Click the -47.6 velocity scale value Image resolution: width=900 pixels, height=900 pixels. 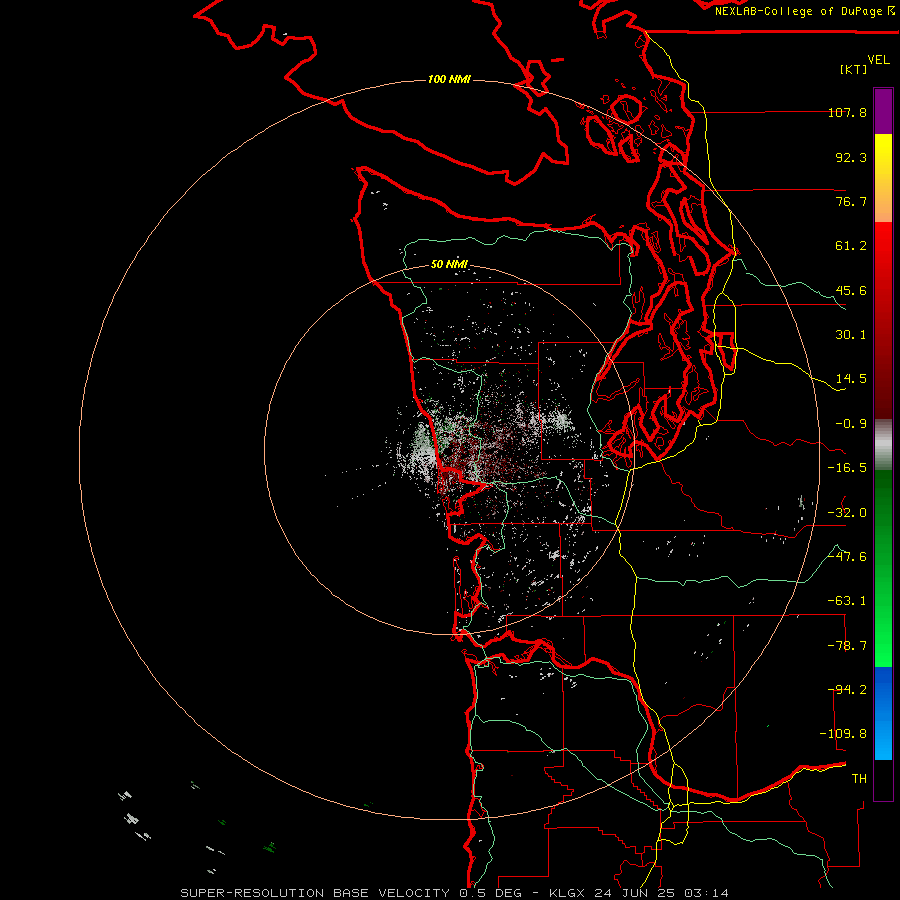click(847, 557)
